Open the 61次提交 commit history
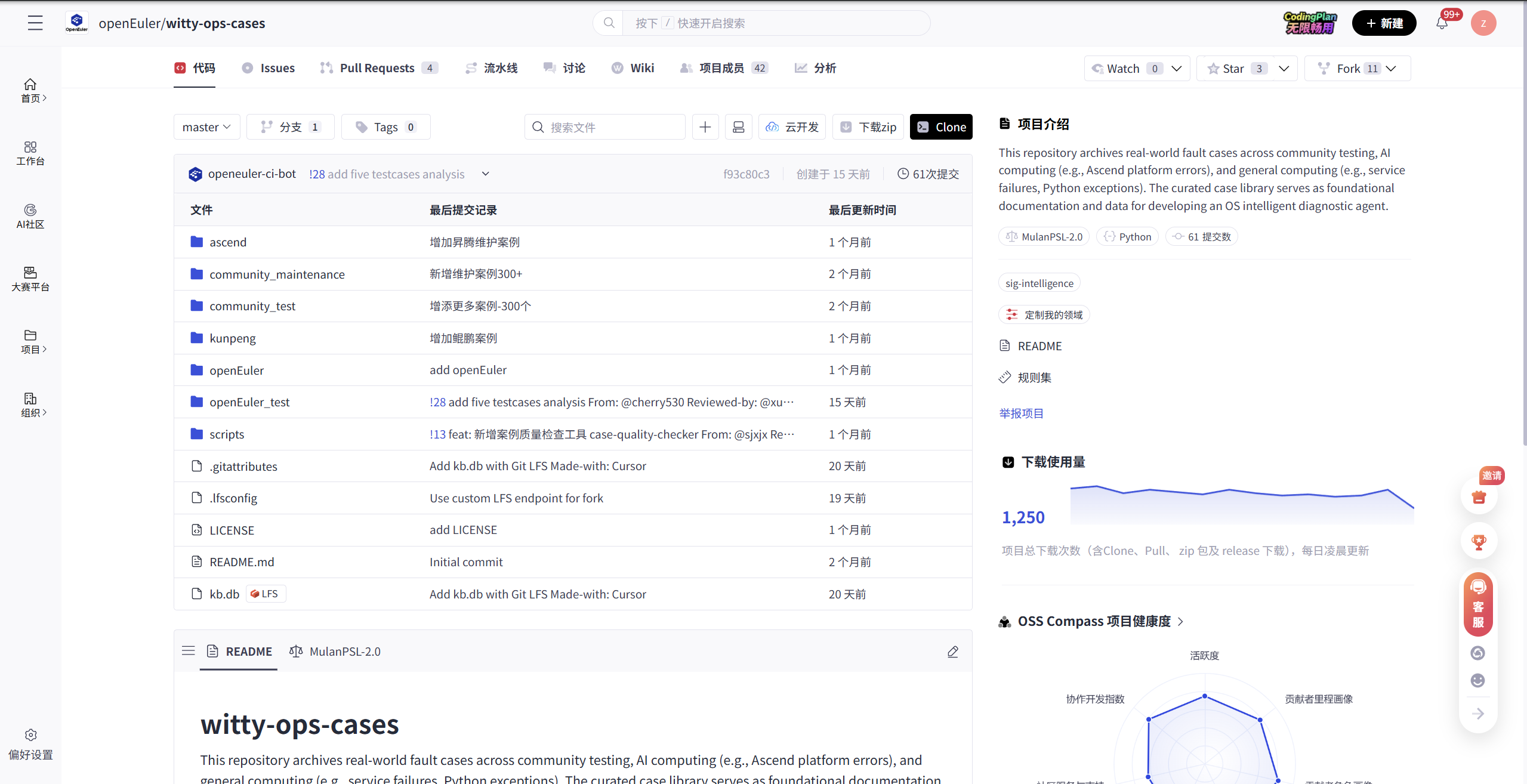 click(x=928, y=174)
